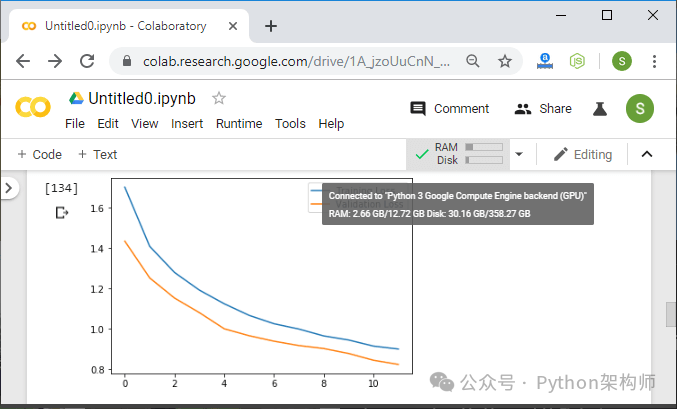Open the Comment panel
Viewport: 677px width, 409px height.
coord(449,108)
